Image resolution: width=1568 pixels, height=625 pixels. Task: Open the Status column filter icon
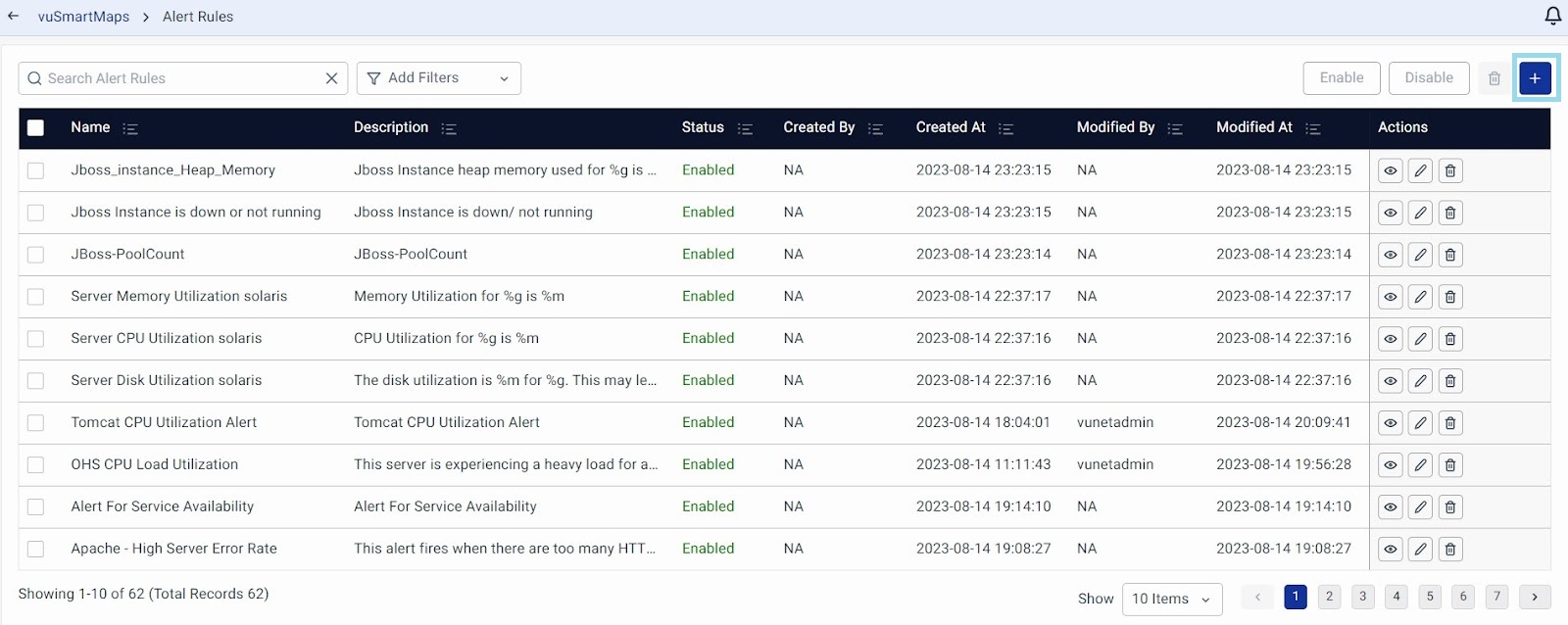745,128
